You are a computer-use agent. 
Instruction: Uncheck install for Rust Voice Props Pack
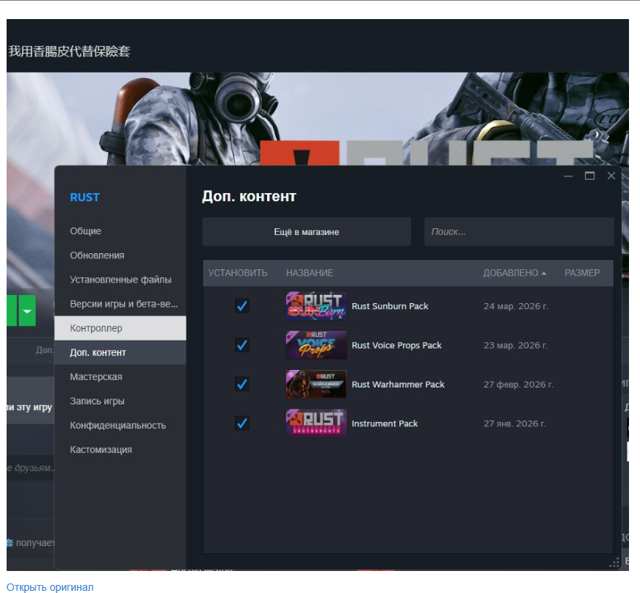pyautogui.click(x=242, y=345)
